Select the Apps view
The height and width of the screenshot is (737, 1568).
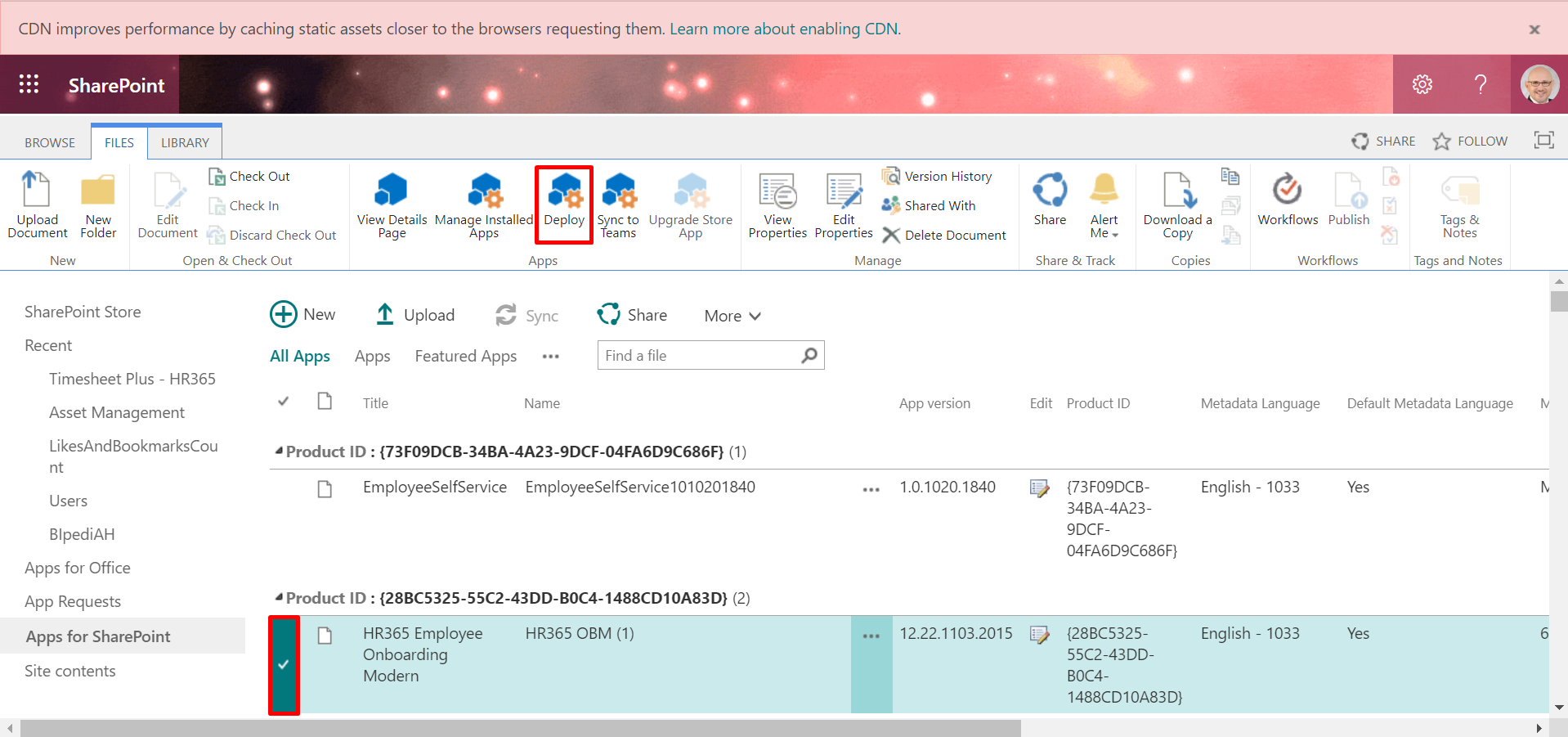click(x=372, y=356)
